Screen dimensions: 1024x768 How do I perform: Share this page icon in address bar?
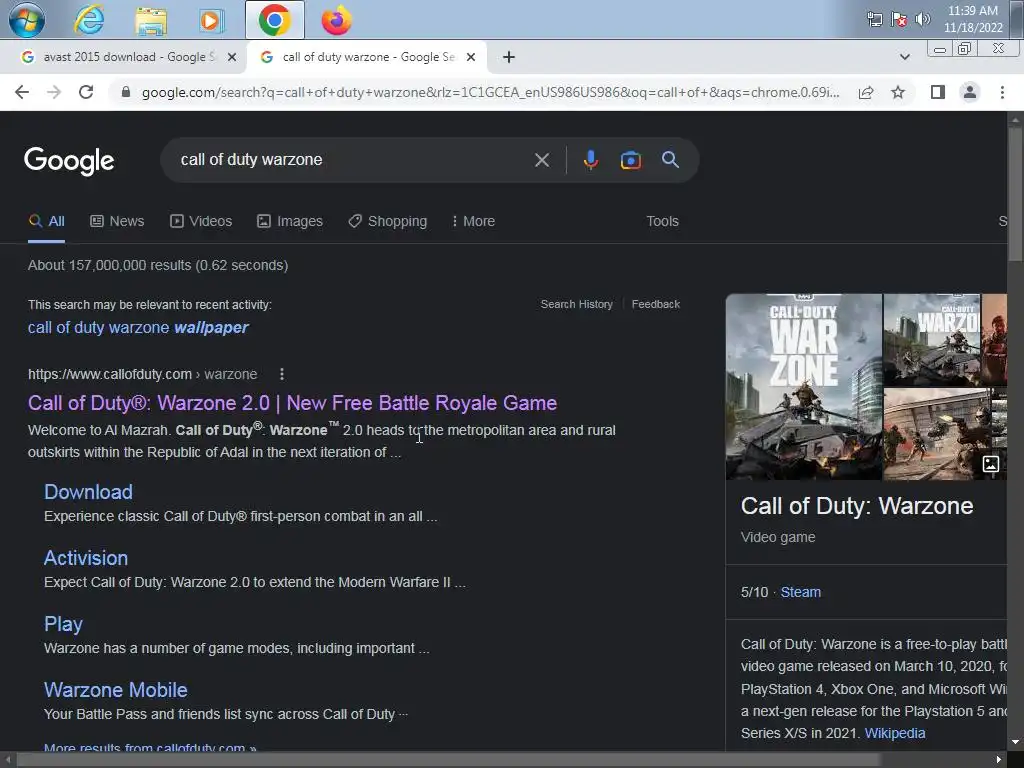tap(866, 92)
